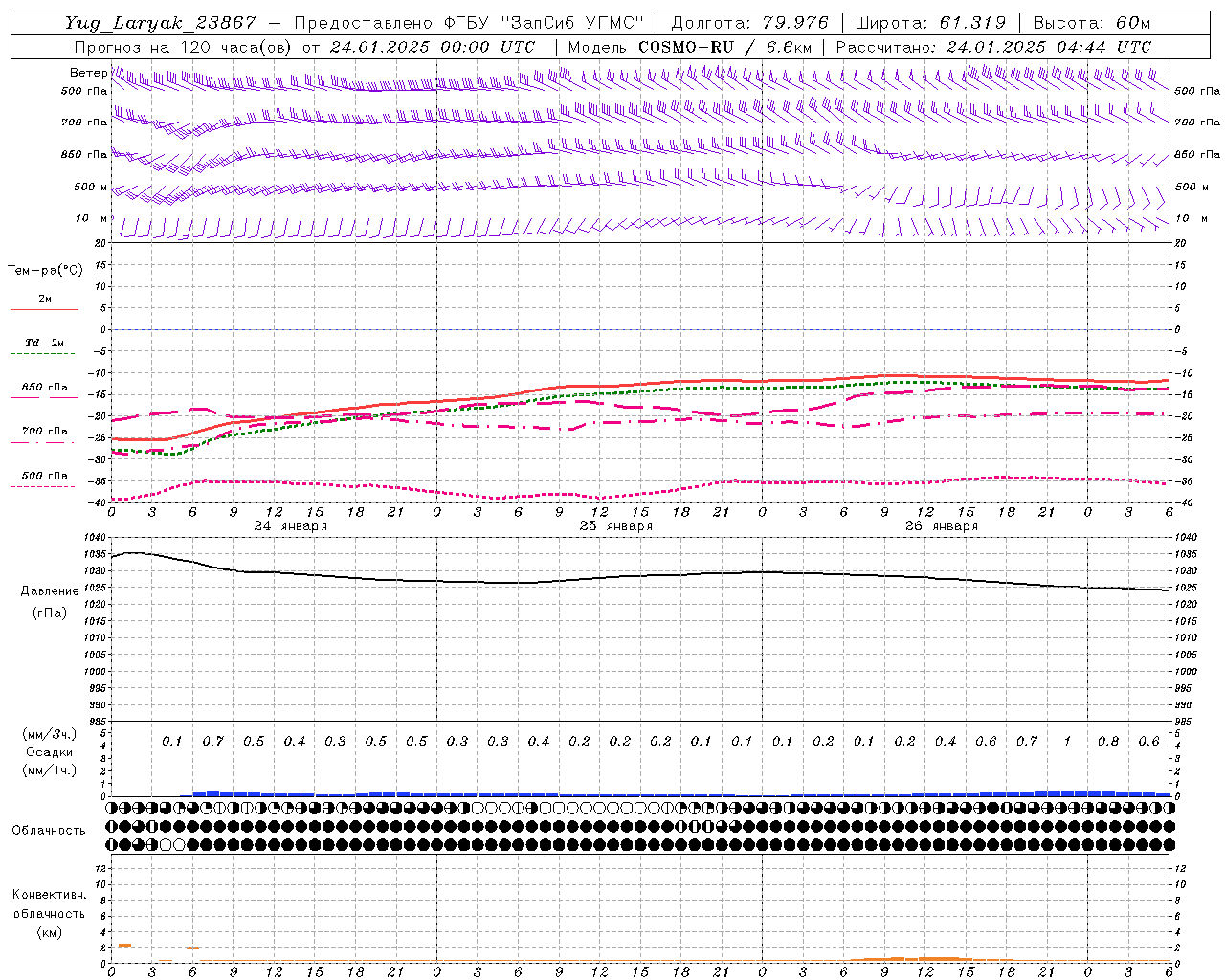This screenshot has width=1225, height=980.
Task: Click the "Ветер" wind panel label
Action: 88,73
